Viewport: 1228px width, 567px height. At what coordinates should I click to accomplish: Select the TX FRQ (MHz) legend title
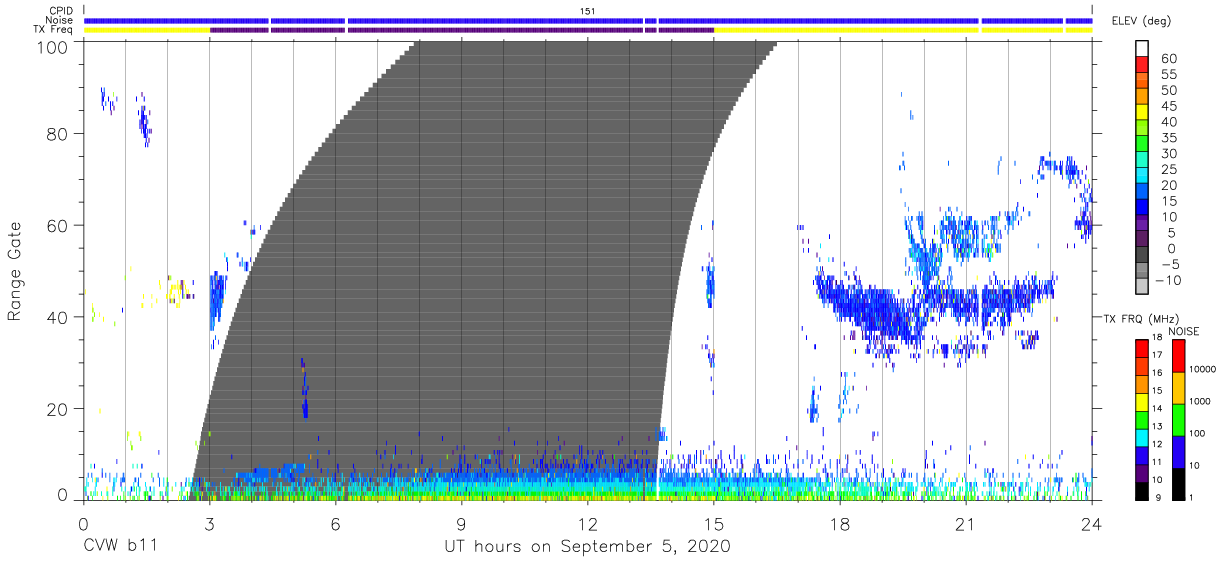[1141, 319]
